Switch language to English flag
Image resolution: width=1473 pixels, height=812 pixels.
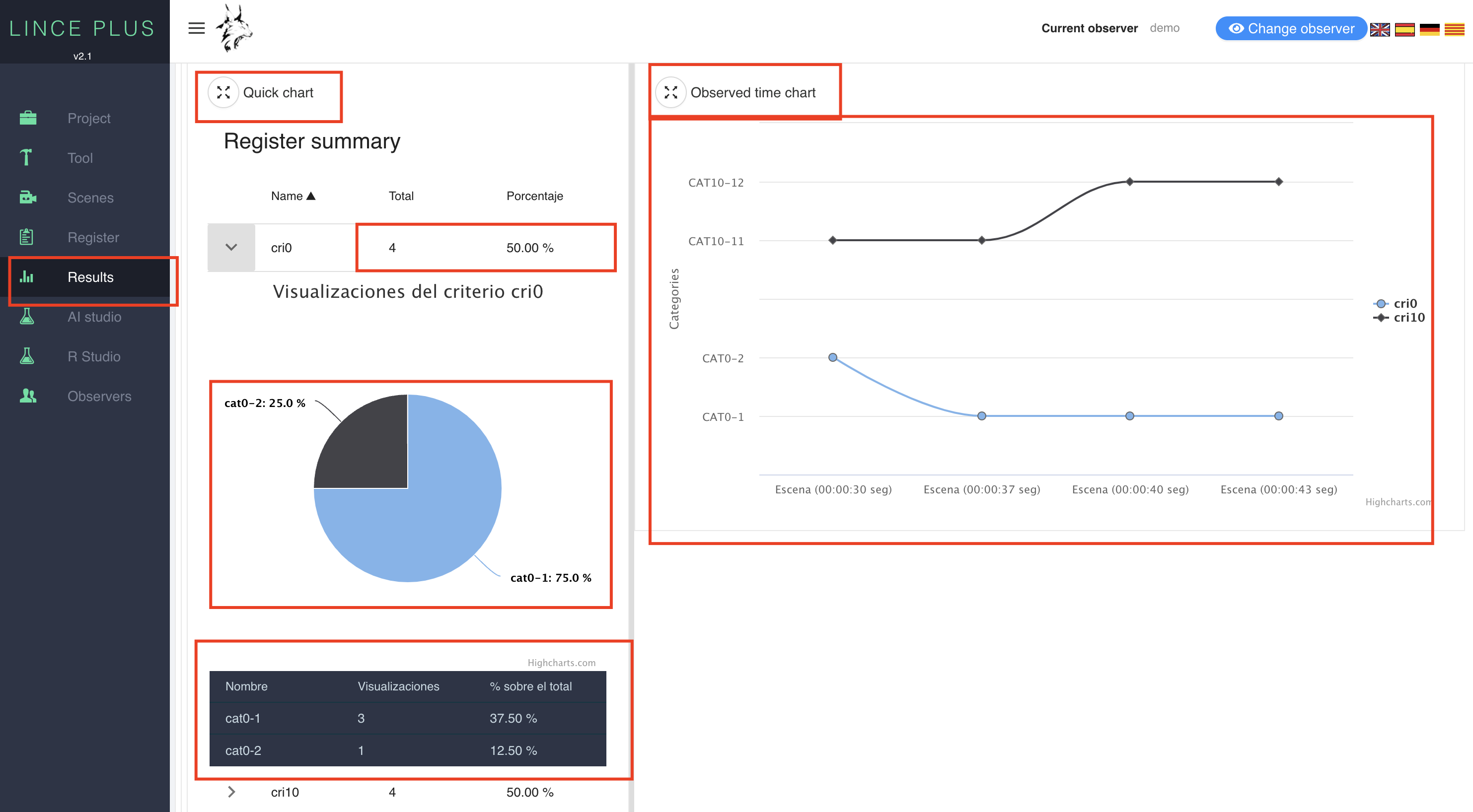tap(1380, 29)
